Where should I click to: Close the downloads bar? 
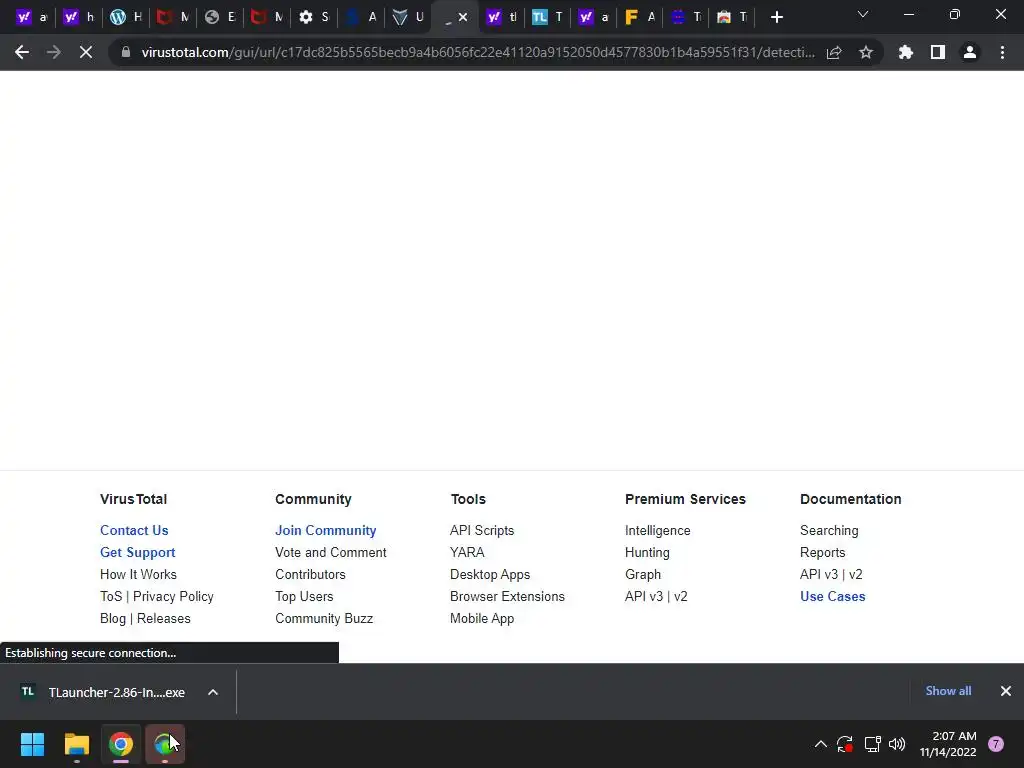pyautogui.click(x=1006, y=691)
